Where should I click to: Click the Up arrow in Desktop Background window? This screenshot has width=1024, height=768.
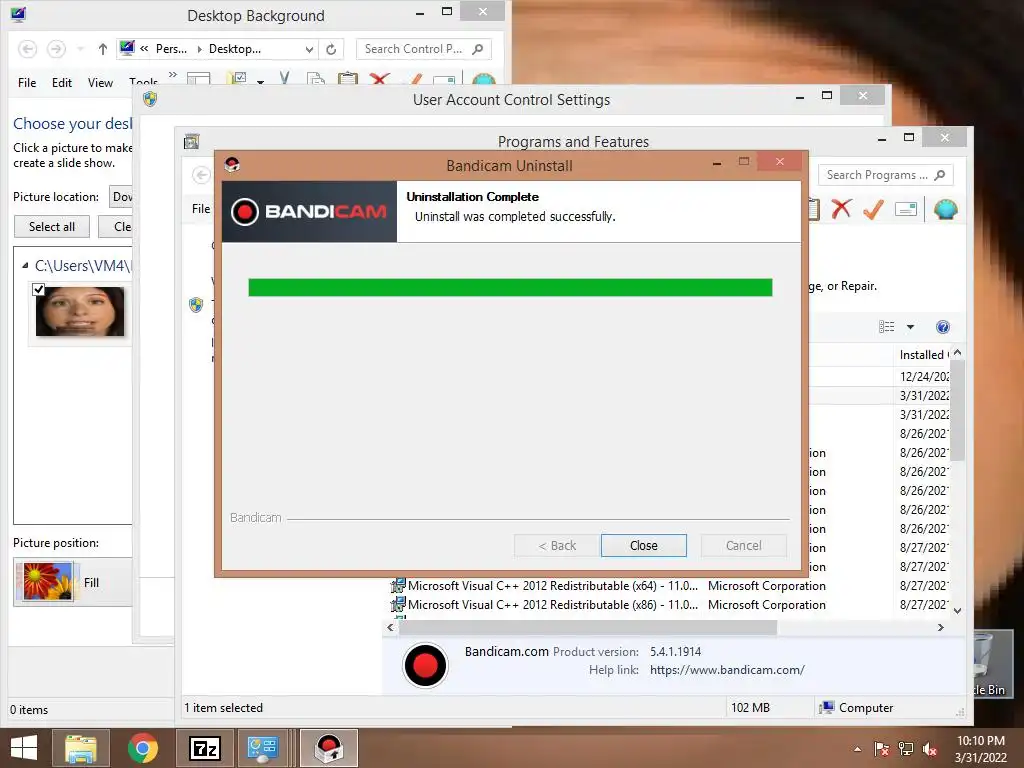click(x=103, y=49)
